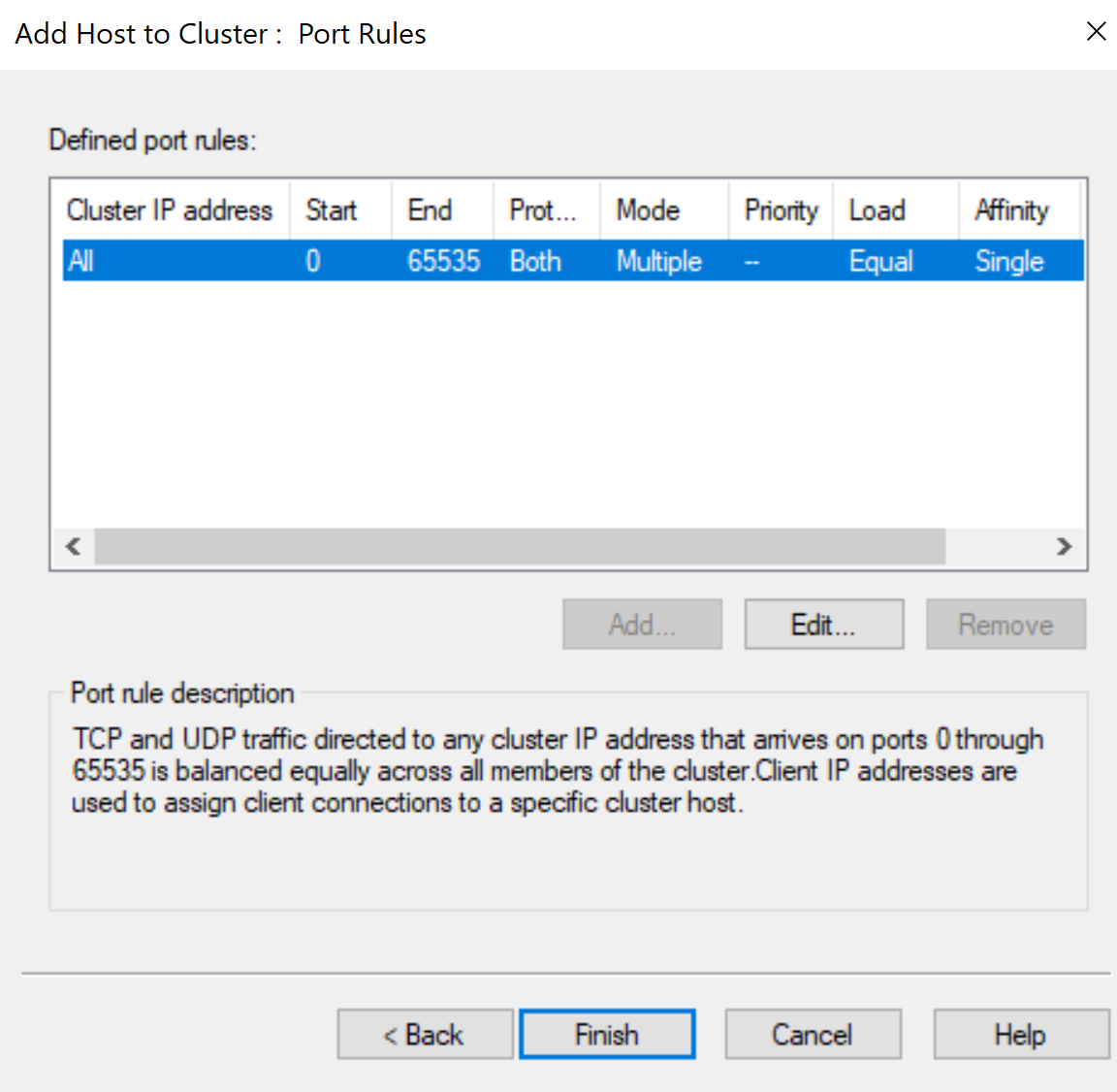Click the Single affinity cell in selected row
This screenshot has height=1092, width=1117.
[x=1009, y=262]
